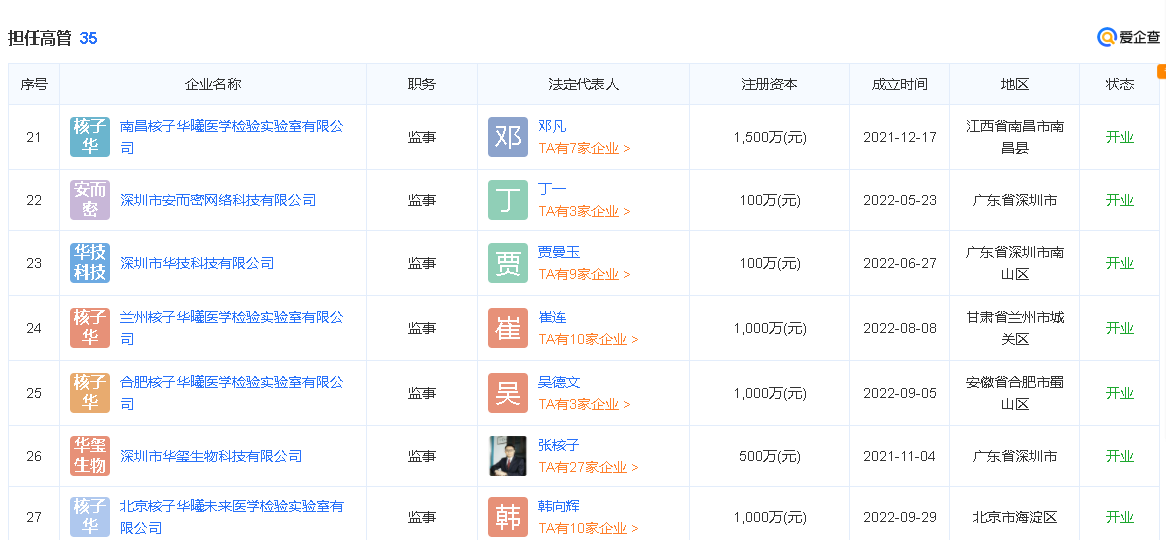Screen dimensions: 1166x540
Task: Click the 爱企查 logo
Action: [x=1129, y=37]
